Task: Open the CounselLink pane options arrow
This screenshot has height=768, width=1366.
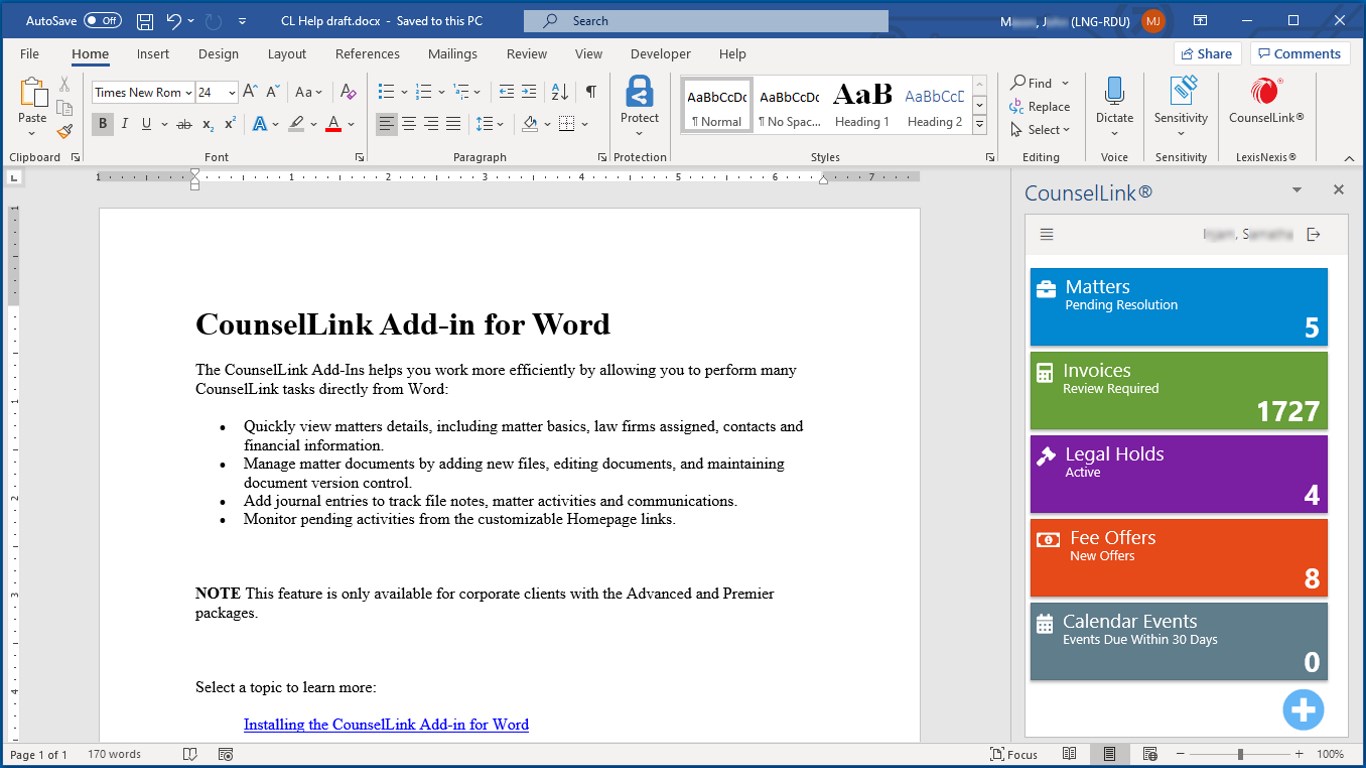Action: click(x=1297, y=190)
